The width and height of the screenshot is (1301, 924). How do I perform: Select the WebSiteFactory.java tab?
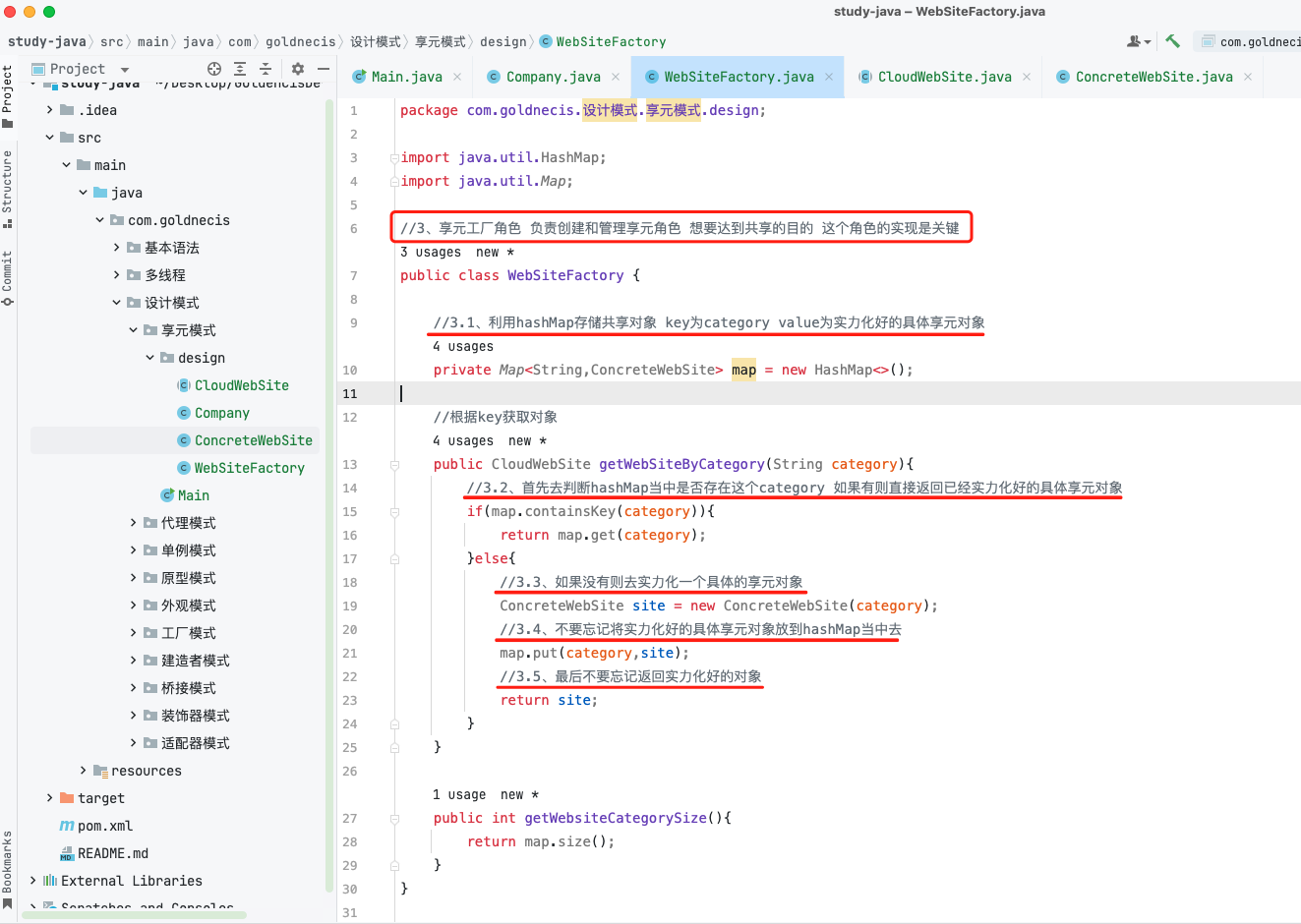click(x=739, y=77)
